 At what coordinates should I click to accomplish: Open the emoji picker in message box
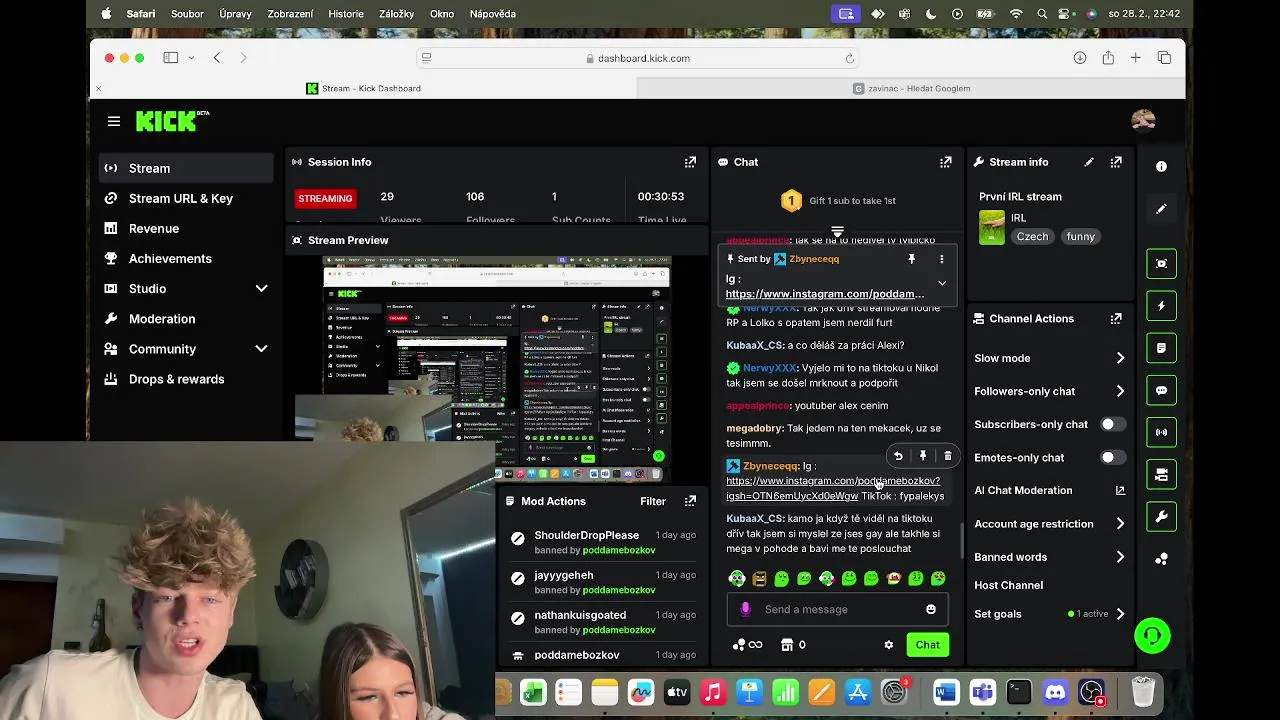point(931,609)
